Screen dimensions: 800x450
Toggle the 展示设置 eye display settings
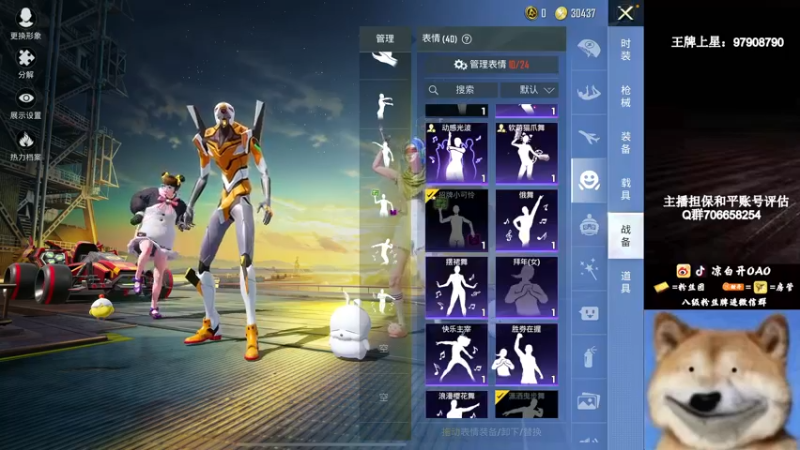[x=26, y=105]
